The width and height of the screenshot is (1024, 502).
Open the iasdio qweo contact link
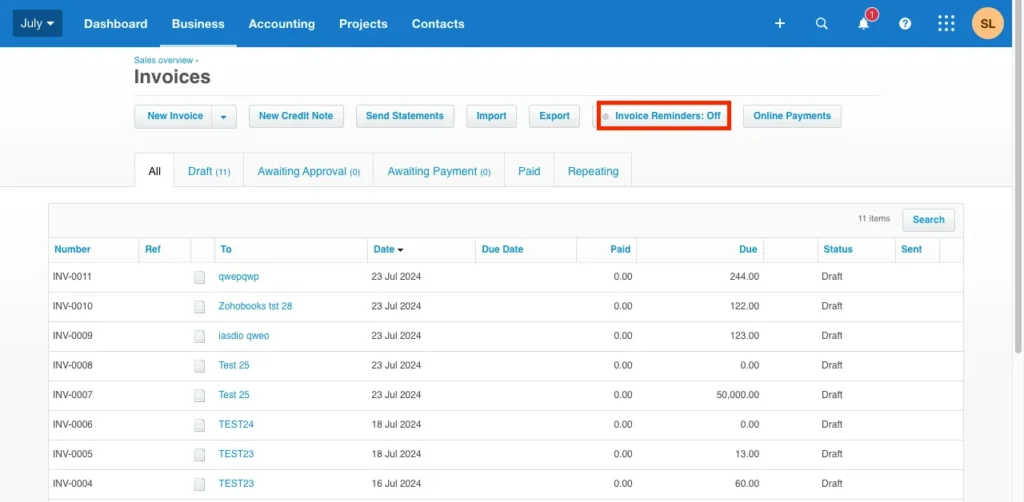click(x=244, y=336)
